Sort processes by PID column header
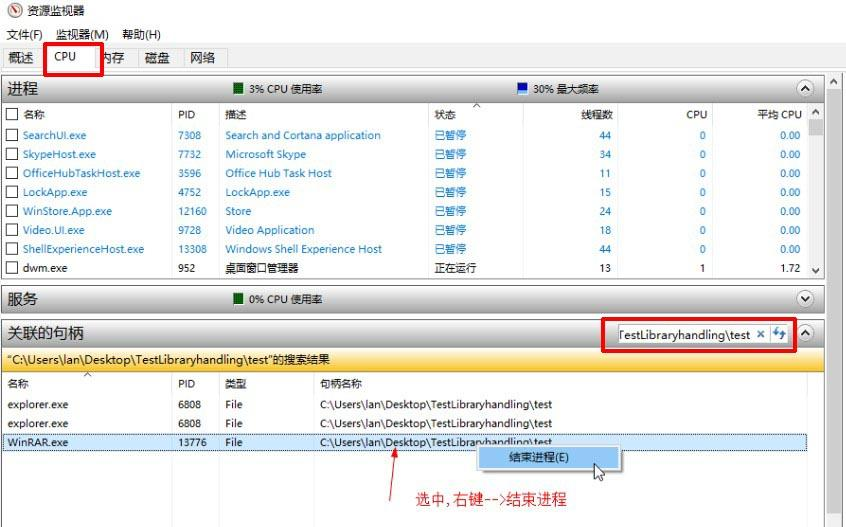The height and width of the screenshot is (527, 846). (186, 115)
